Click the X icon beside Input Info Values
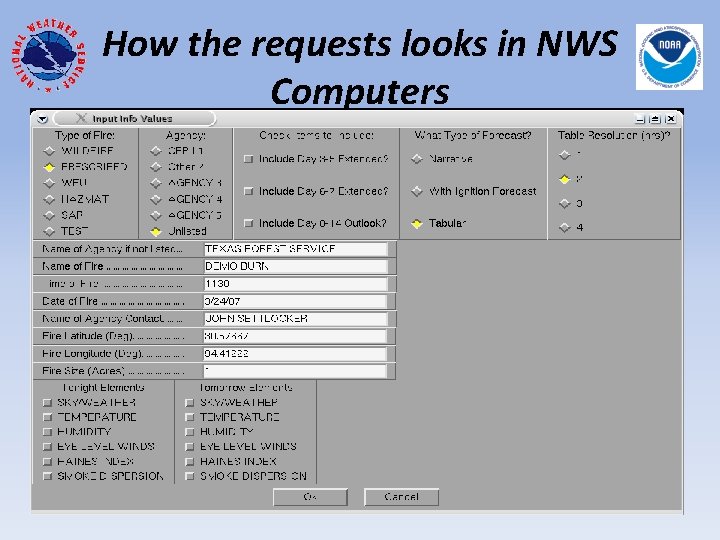Screen dimensions: 720x540 81,118
